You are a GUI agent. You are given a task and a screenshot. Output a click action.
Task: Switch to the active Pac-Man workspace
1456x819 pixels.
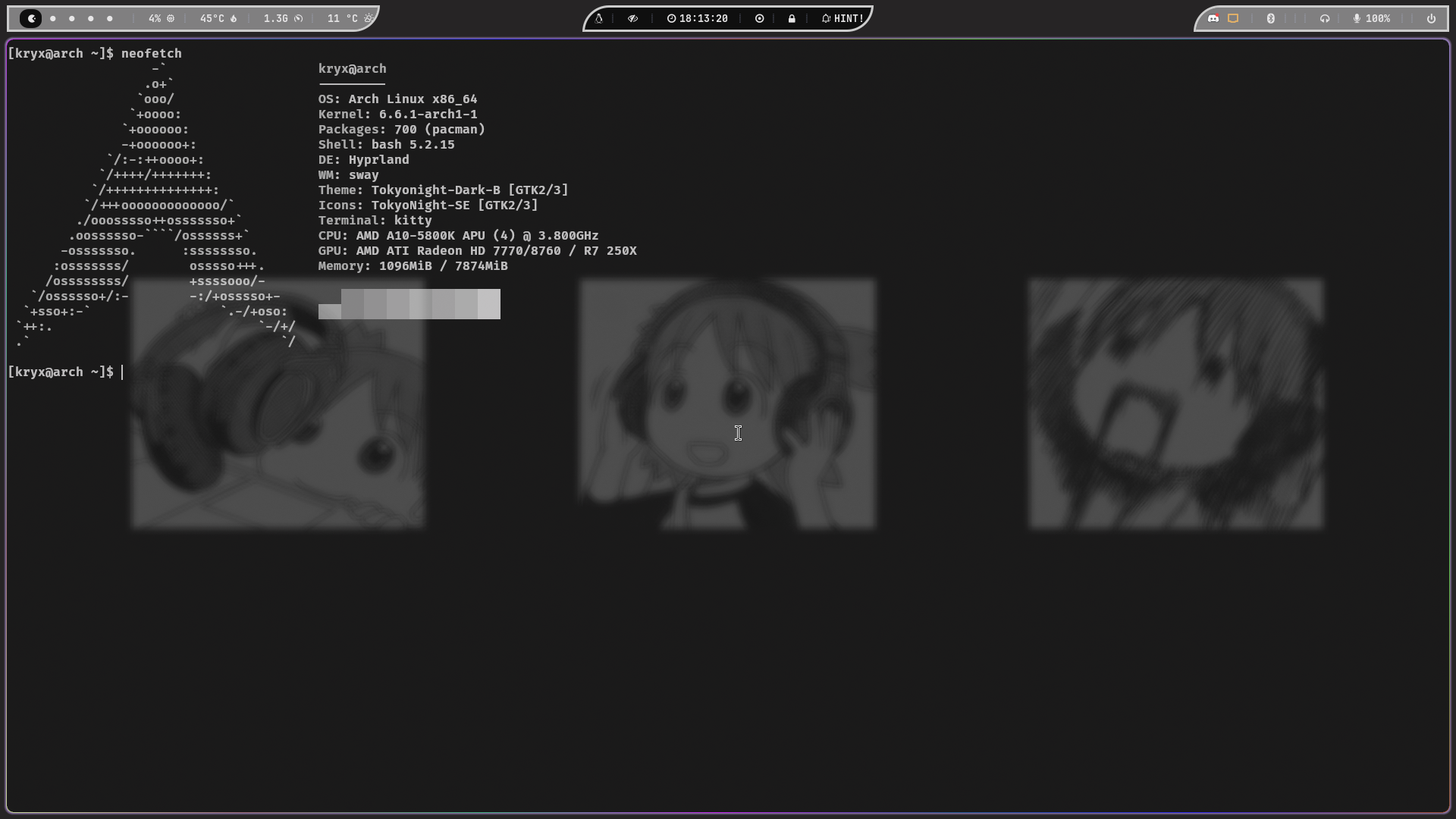click(31, 18)
